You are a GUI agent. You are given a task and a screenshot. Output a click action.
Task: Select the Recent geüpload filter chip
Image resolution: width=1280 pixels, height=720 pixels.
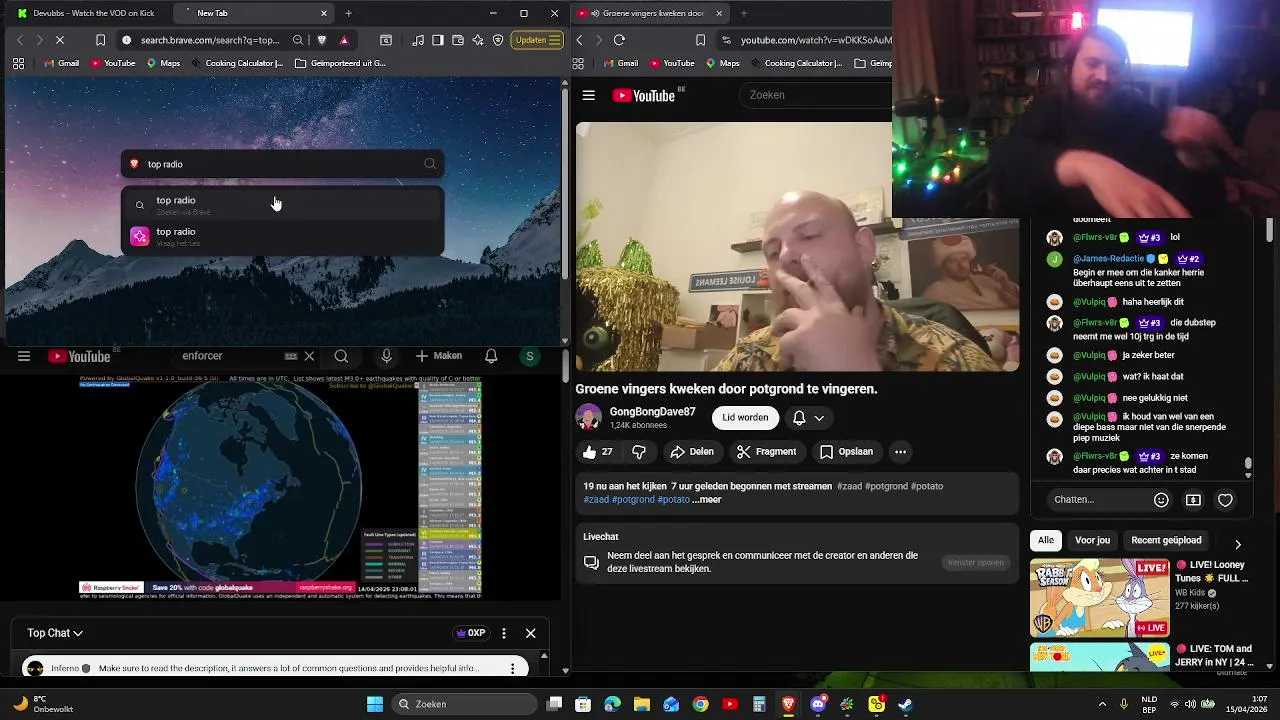[x=1166, y=540]
